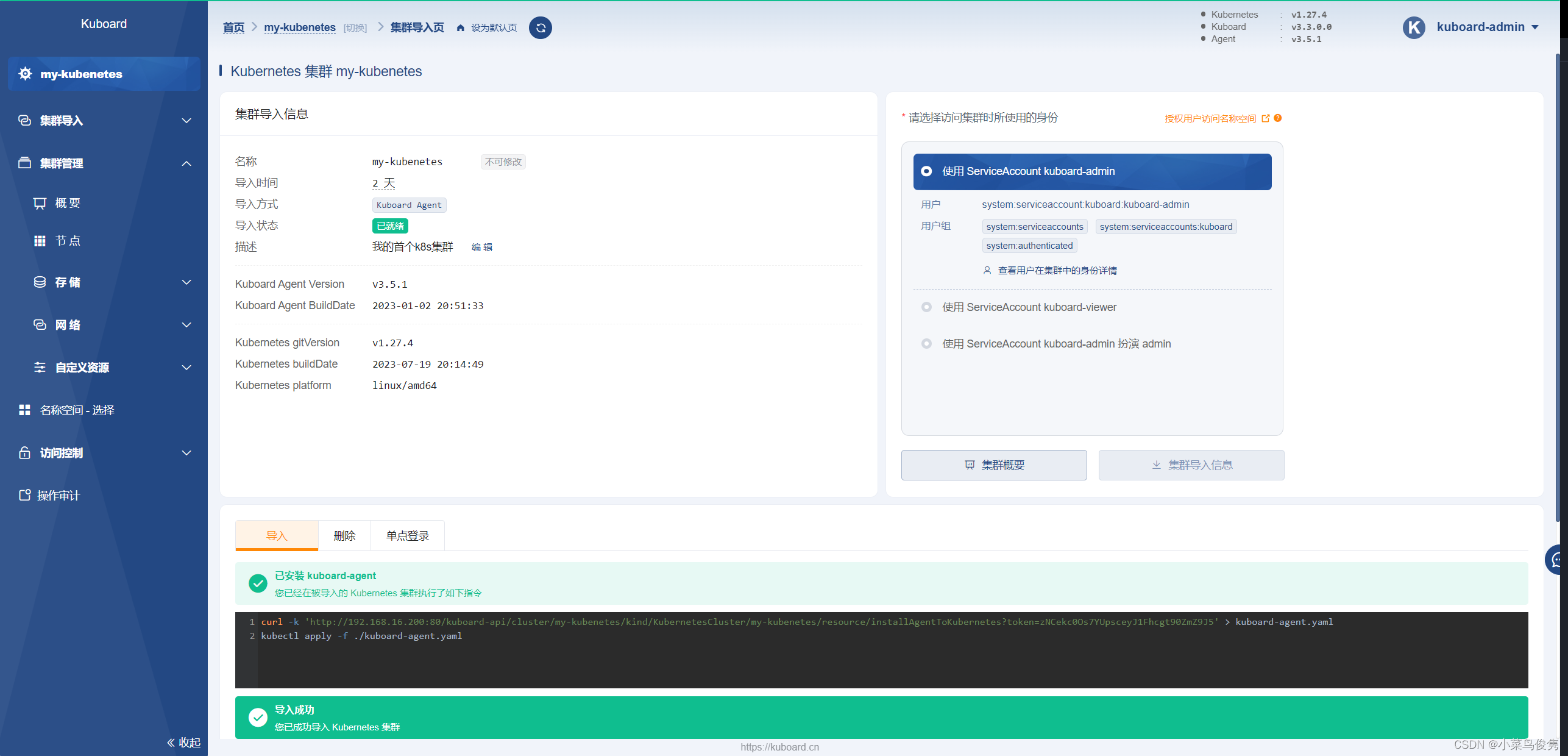1568x756 pixels.
Task: Click the 2 天 import time value
Action: pos(383,183)
